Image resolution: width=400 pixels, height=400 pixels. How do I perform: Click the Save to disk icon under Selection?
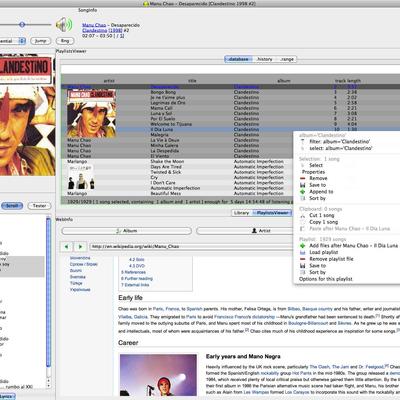pos(303,185)
